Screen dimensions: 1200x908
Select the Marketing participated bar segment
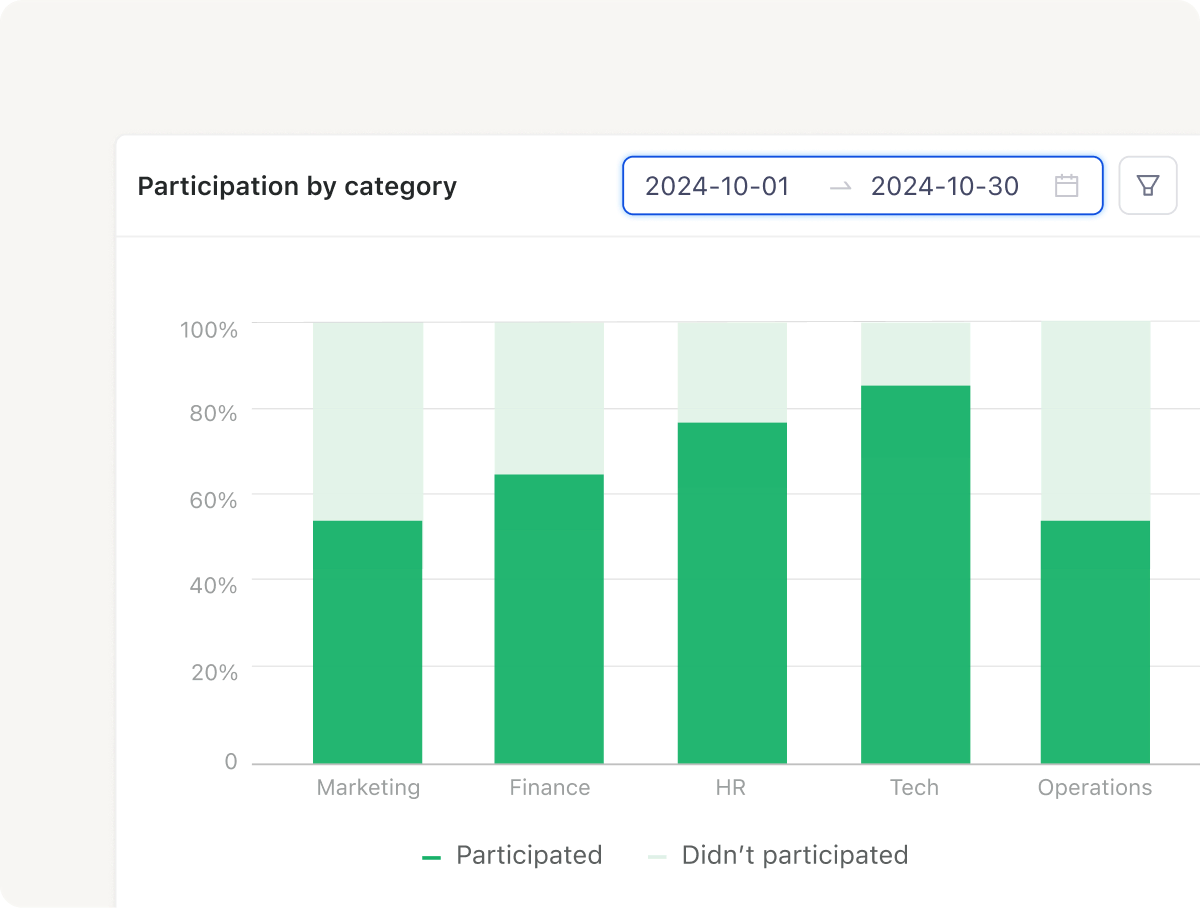pyautogui.click(x=367, y=642)
